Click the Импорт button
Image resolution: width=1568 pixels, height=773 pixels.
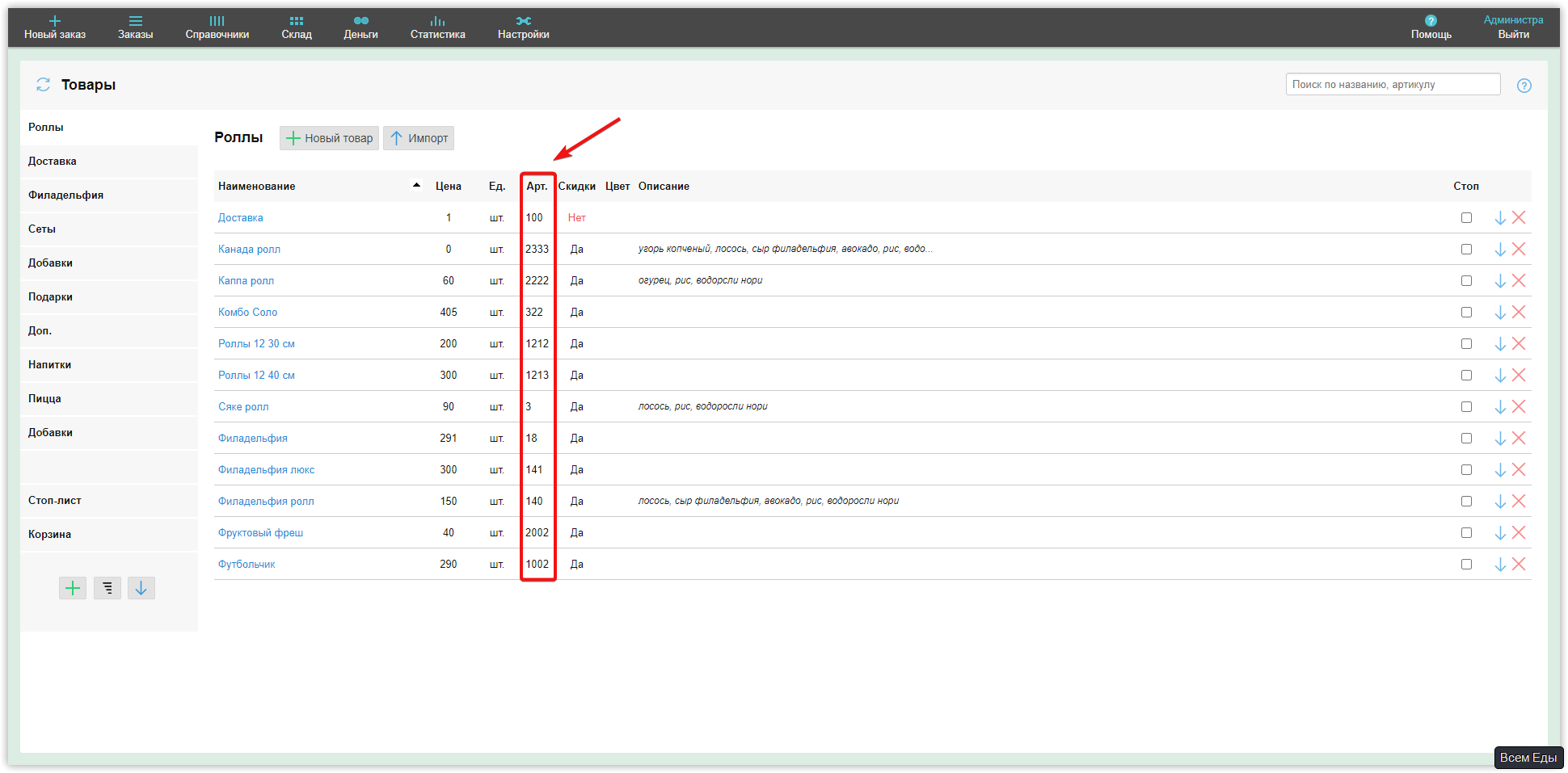pos(419,138)
